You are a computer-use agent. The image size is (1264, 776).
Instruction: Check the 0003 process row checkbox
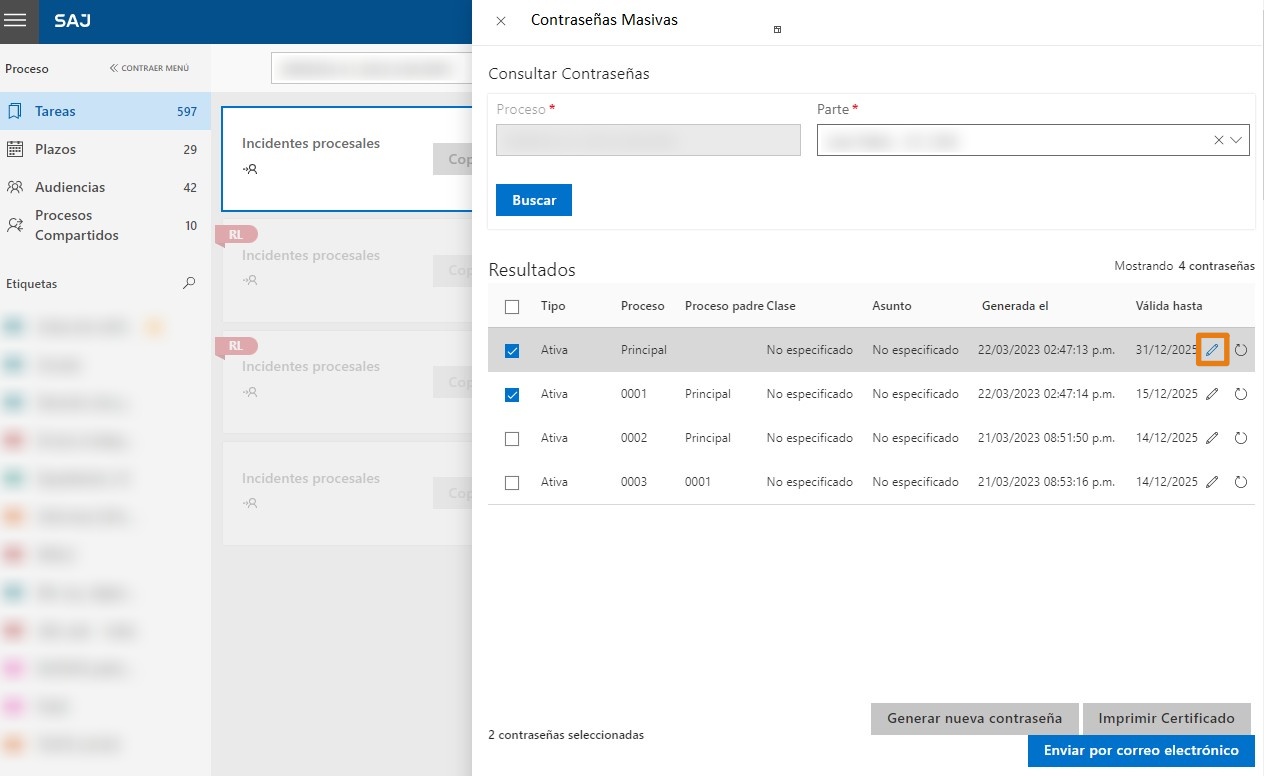pos(512,483)
